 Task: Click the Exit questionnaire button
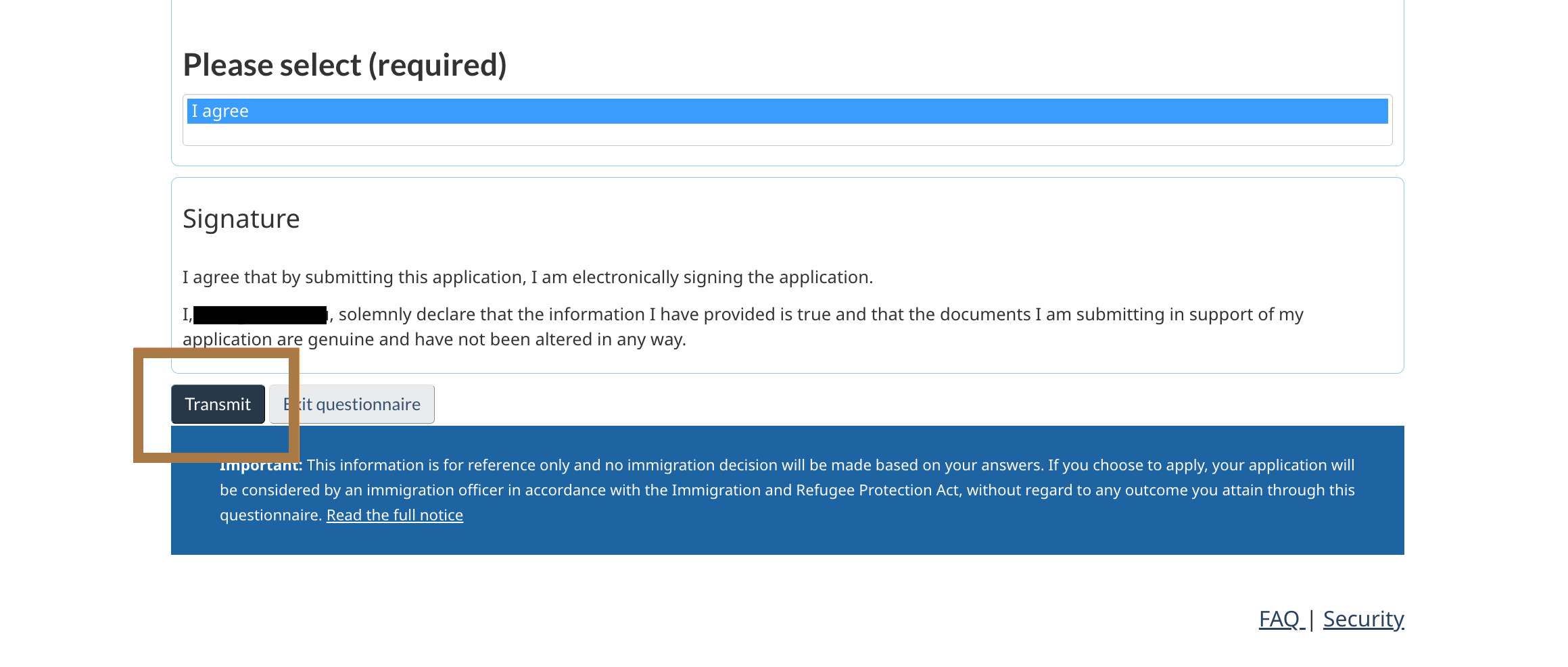(352, 404)
